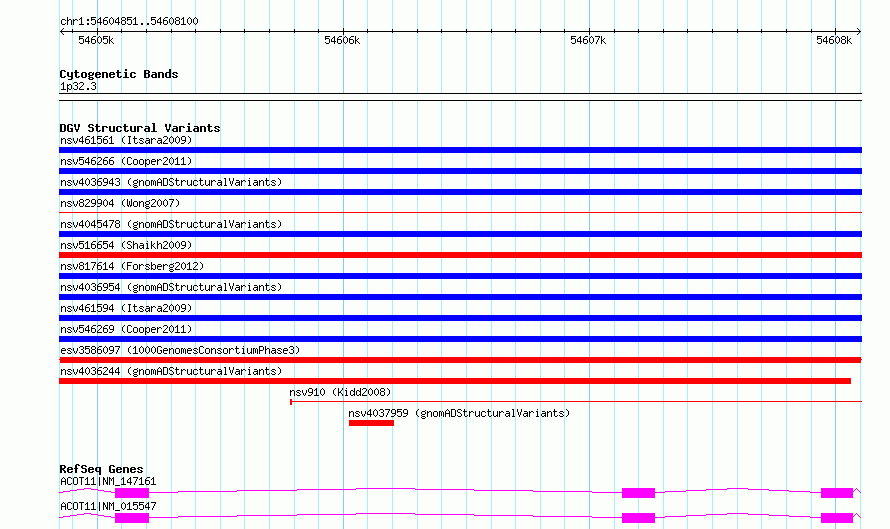Open nsv4036943 (gnomADStructuralVariants) label

(x=171, y=182)
